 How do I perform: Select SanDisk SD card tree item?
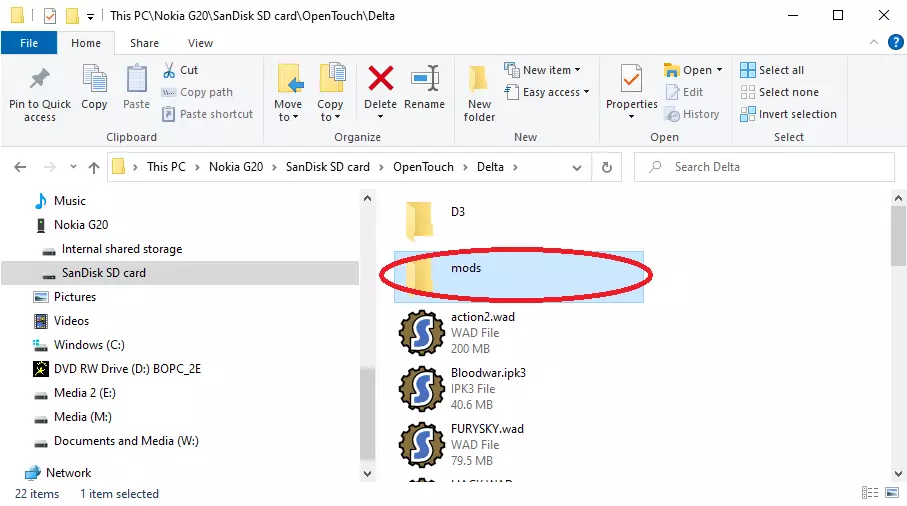point(179,273)
